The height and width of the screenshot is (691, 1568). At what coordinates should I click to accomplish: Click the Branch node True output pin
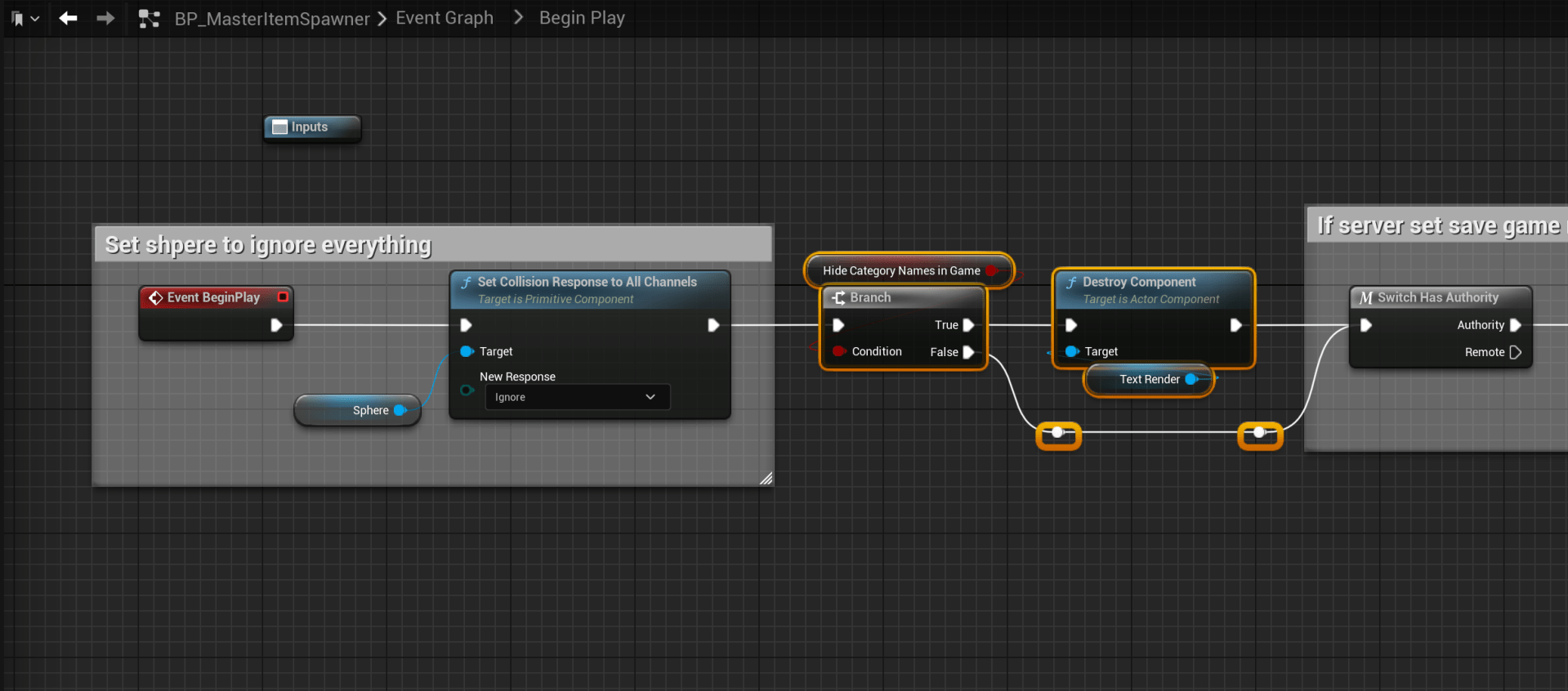pyautogui.click(x=968, y=325)
